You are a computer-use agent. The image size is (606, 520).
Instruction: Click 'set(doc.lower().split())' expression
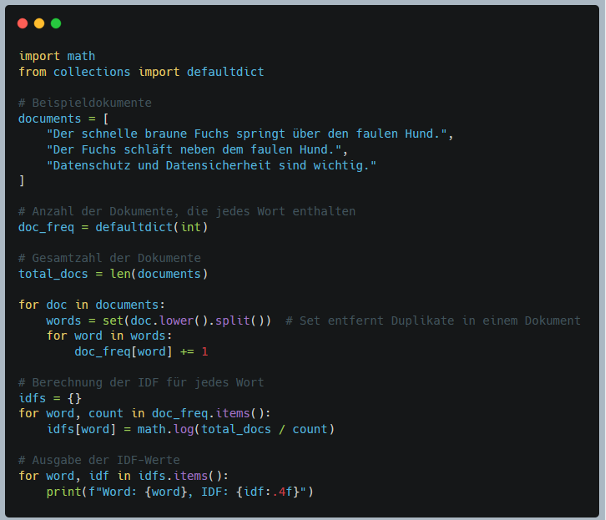pyautogui.click(x=187, y=321)
